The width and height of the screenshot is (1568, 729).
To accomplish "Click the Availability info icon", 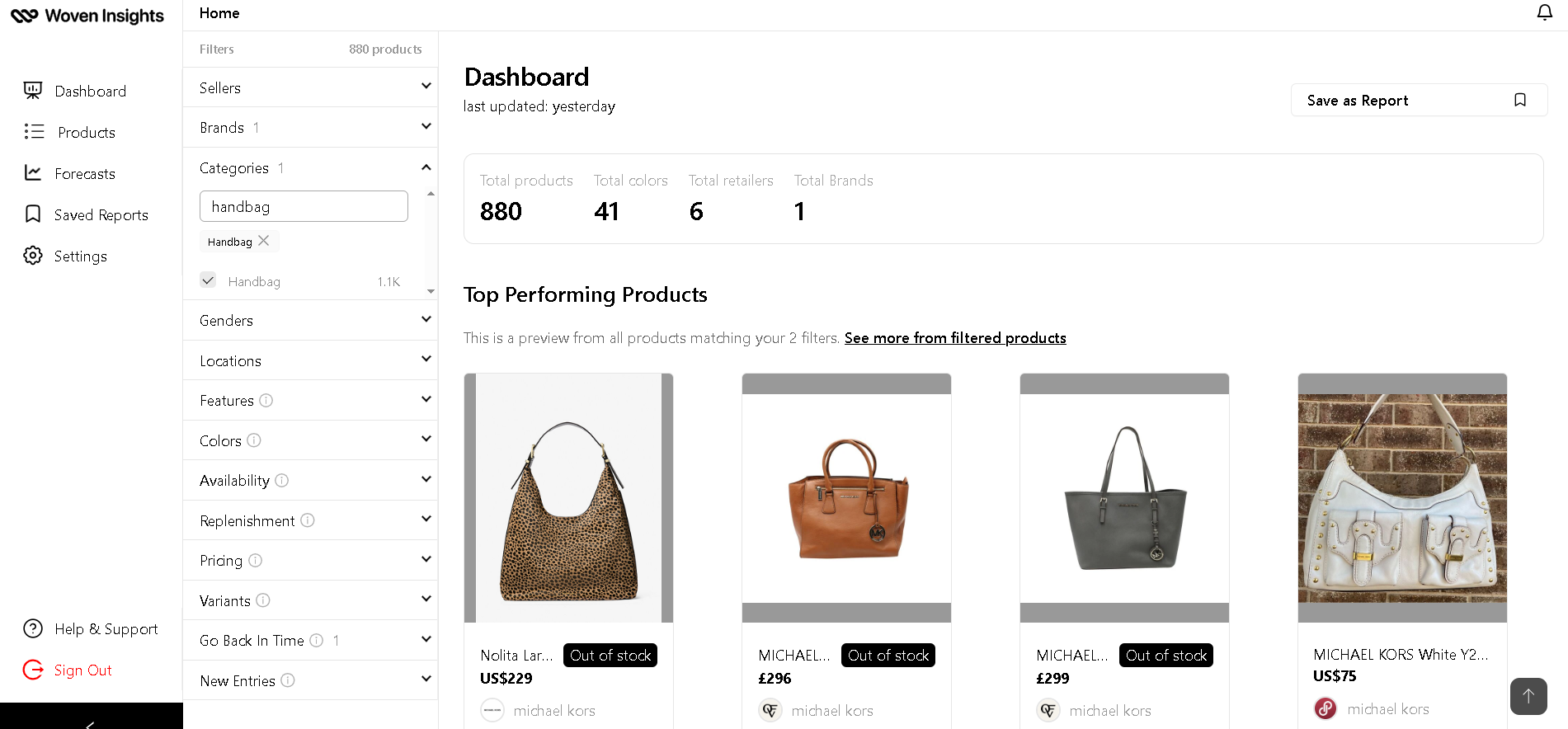I will click(281, 480).
